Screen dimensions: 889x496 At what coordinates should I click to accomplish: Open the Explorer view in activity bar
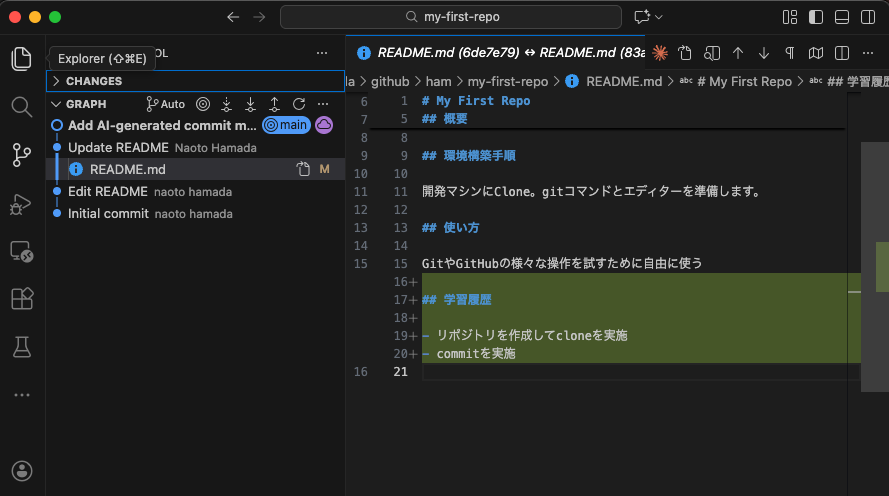click(x=22, y=59)
